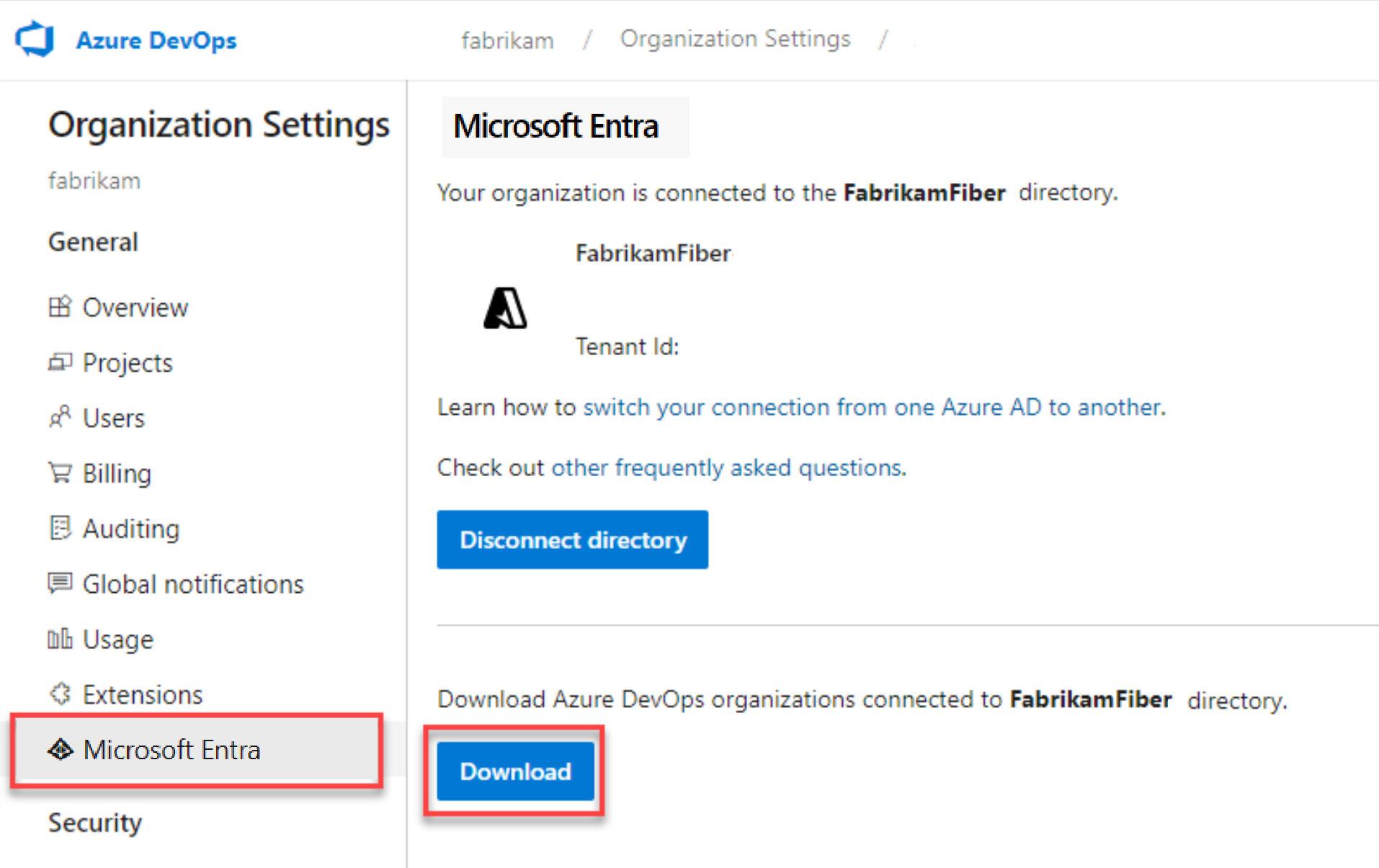Open the Users settings via its icon
The height and width of the screenshot is (868, 1379).
[61, 417]
